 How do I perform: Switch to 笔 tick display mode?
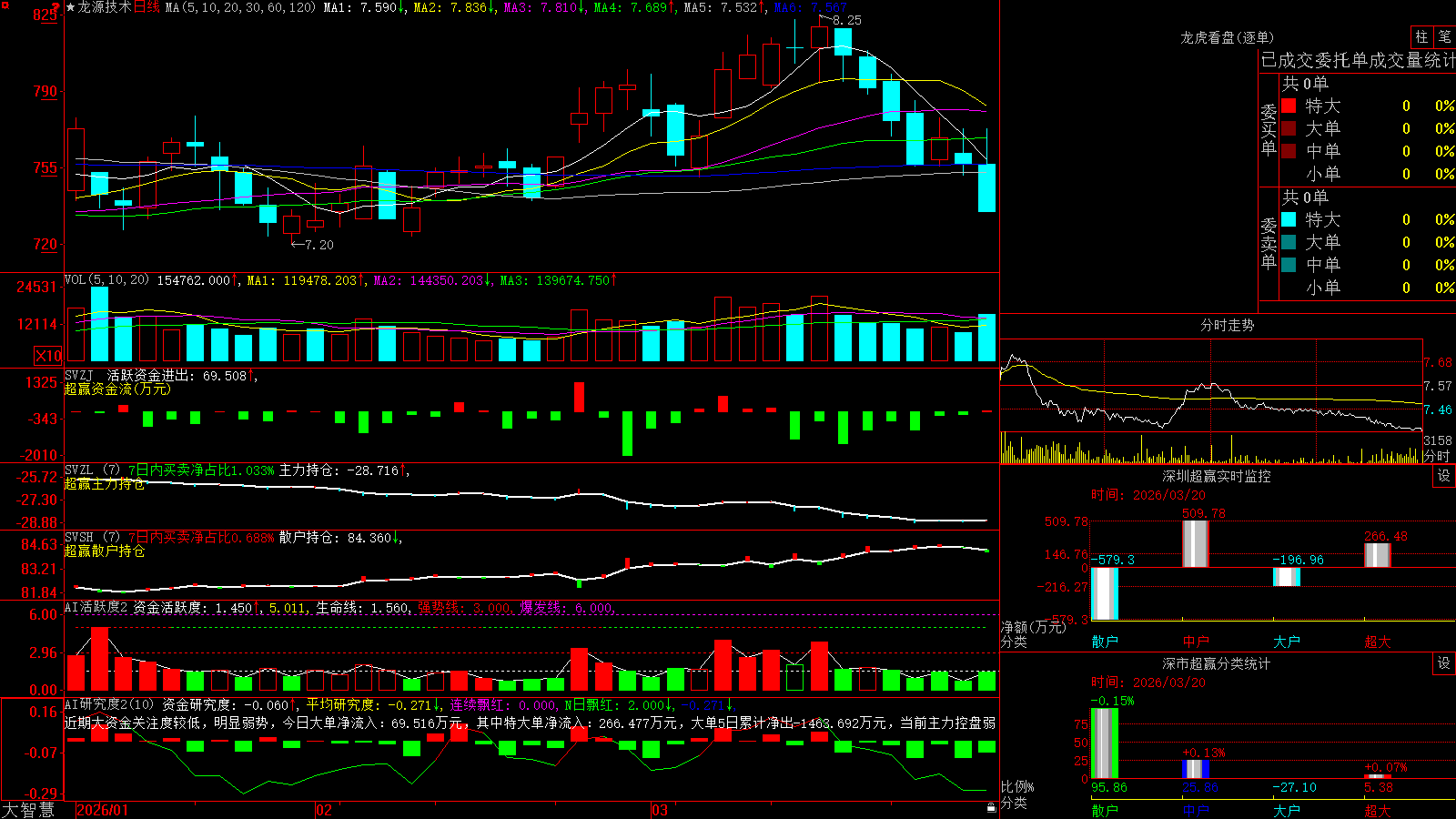tap(1444, 37)
